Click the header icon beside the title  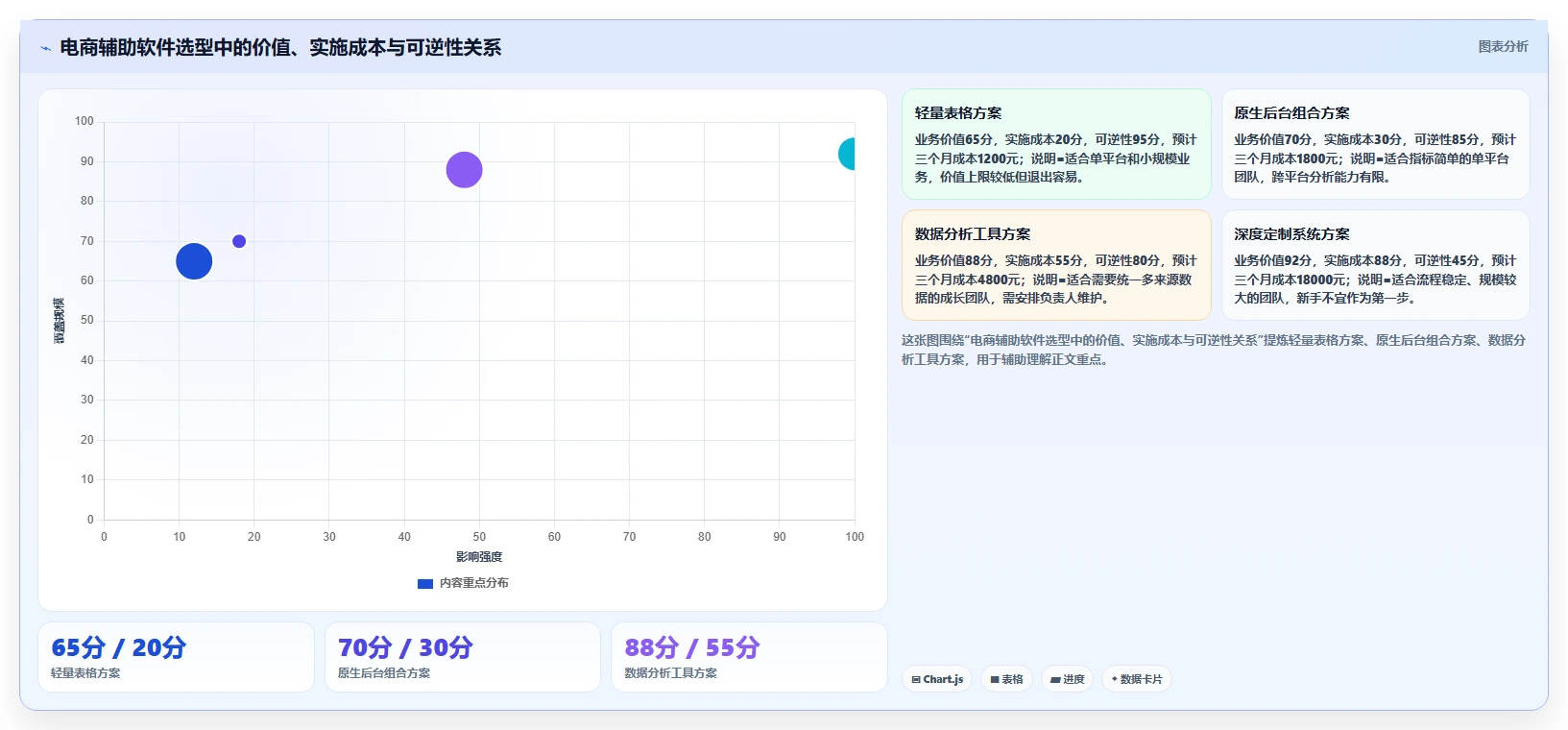[x=45, y=48]
